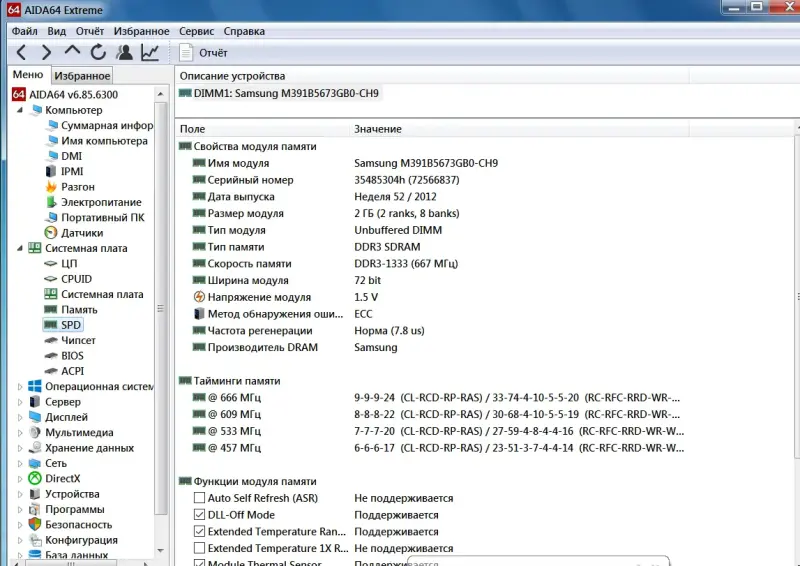Expand the Хранение данных tree branch
This screenshot has height=566, width=800.
[20, 448]
